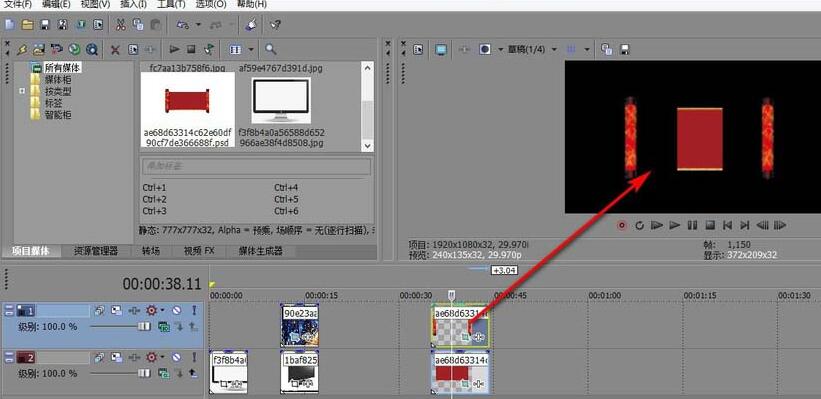This screenshot has height=399, width=821.
Task: Switch to the 媒体生成器 tab
Action: (261, 251)
